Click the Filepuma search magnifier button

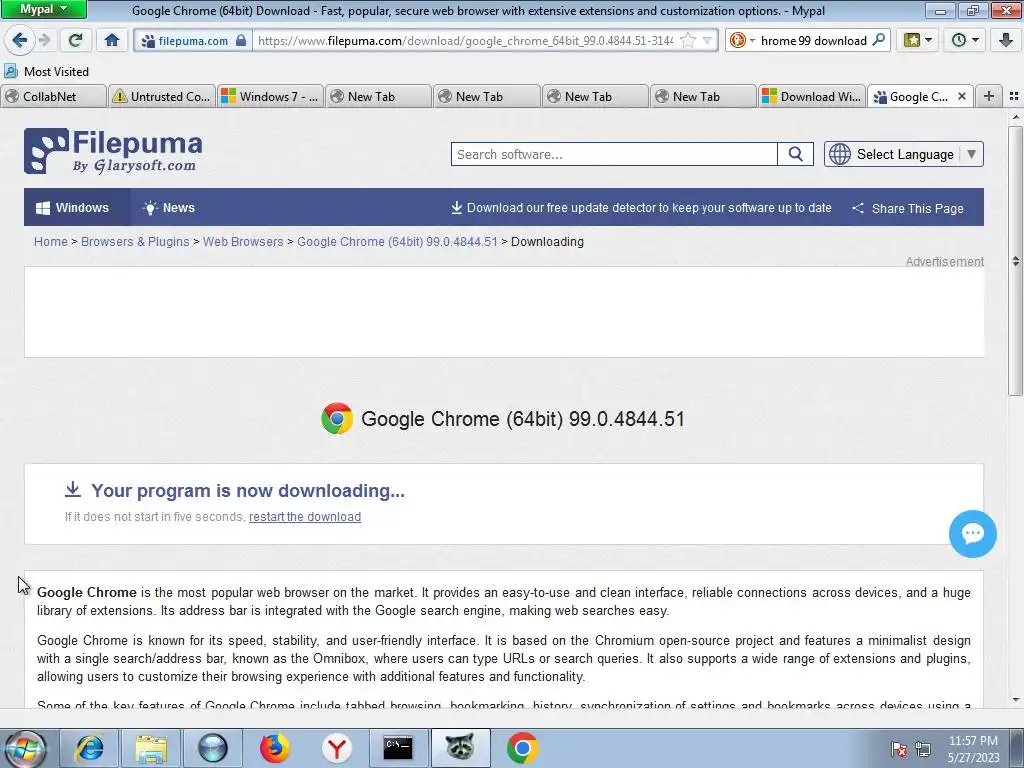point(795,154)
